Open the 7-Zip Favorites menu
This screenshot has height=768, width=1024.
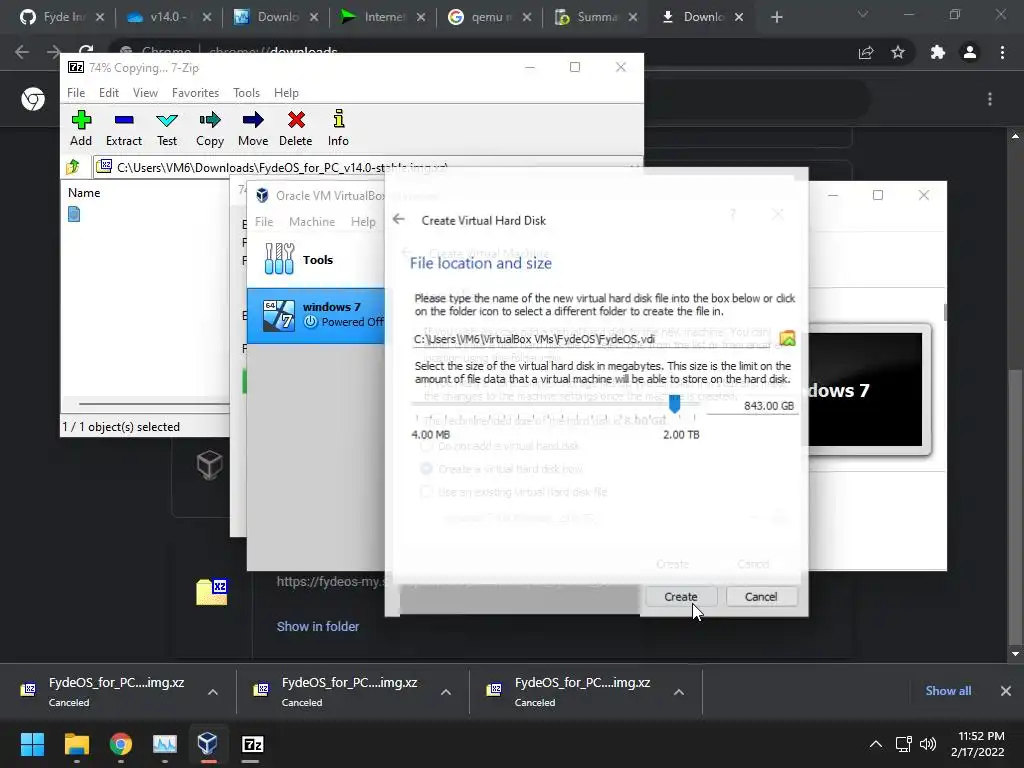point(195,93)
